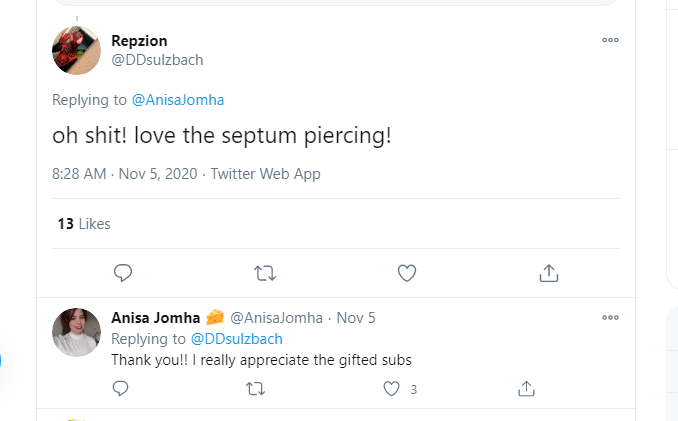Open the @AnisaJomha mention link
This screenshot has height=421, width=678.
pos(178,100)
